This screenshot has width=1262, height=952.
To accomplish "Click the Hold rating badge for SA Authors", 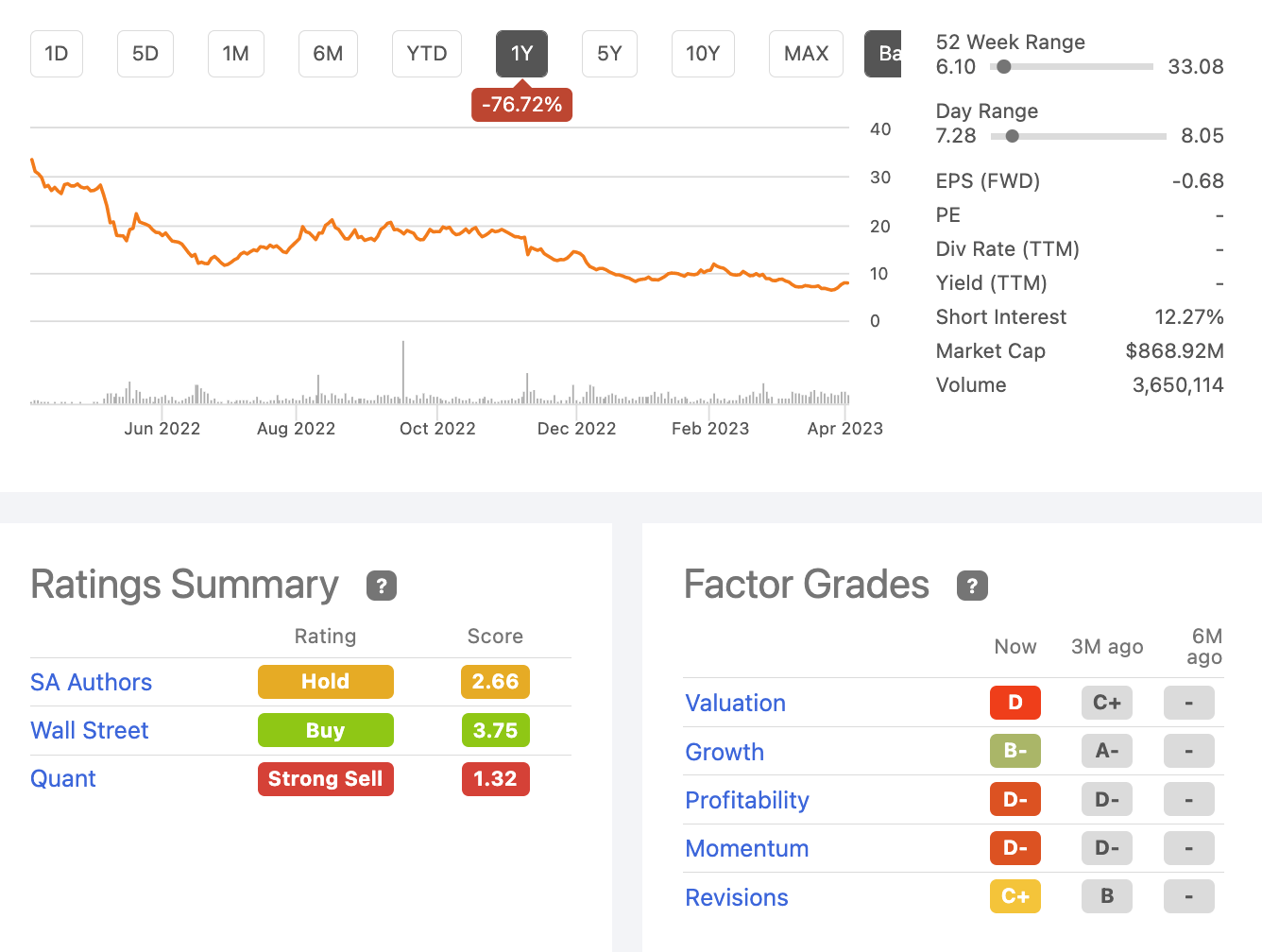I will (x=325, y=681).
